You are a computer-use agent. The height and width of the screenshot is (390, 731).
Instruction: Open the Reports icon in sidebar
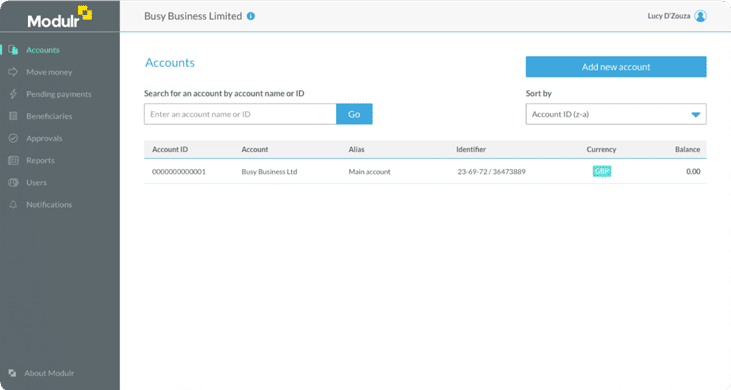coord(13,160)
